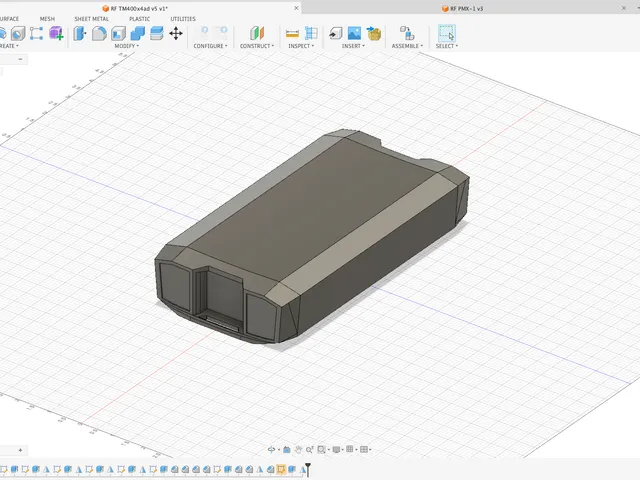Click the Viewports layout icon

[x=363, y=449]
